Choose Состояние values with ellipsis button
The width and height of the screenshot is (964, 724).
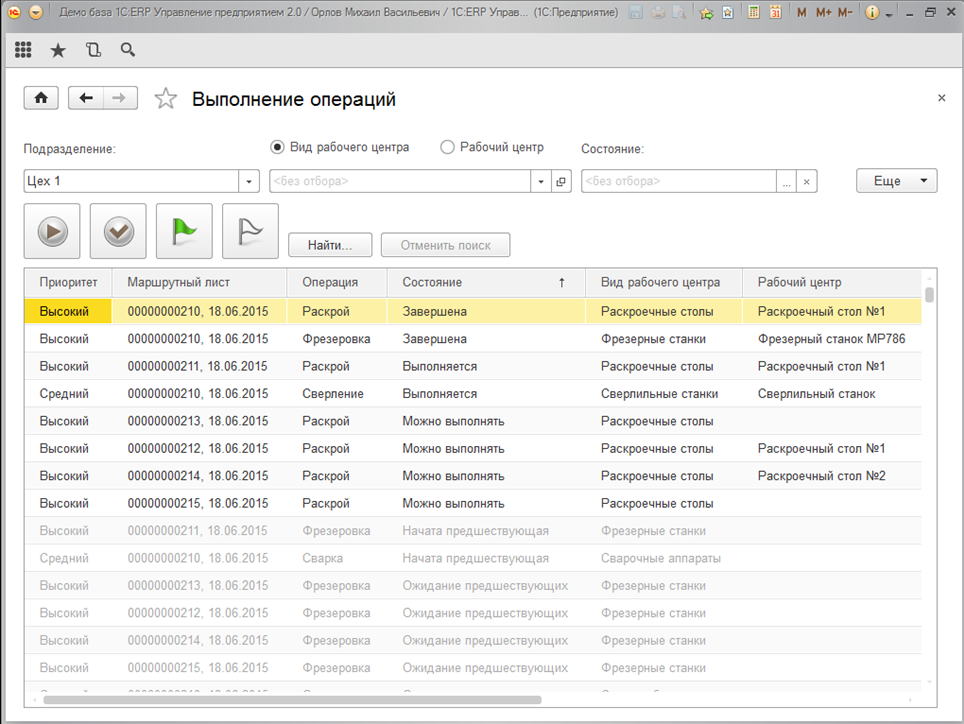tap(786, 181)
